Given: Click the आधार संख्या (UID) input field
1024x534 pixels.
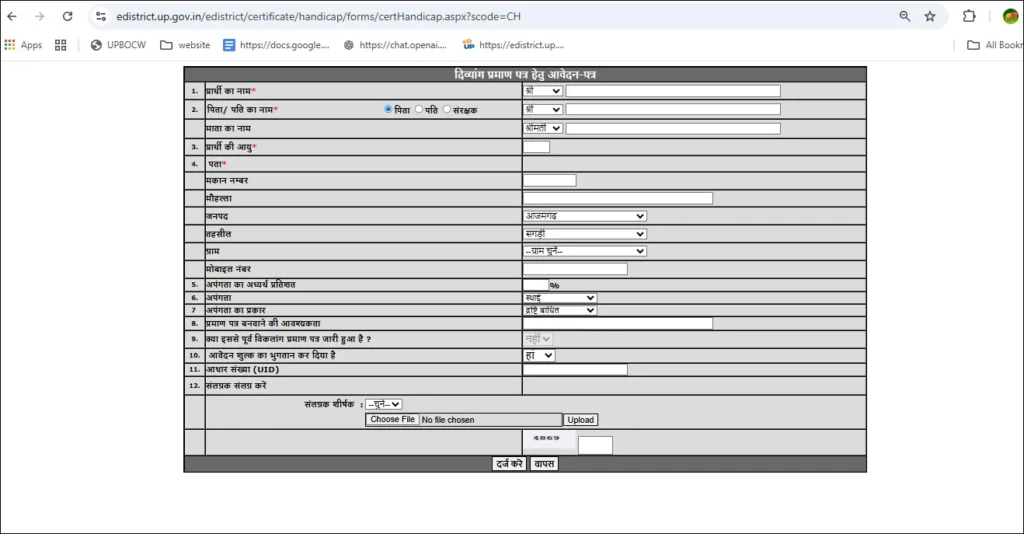Looking at the screenshot, I should 574,370.
